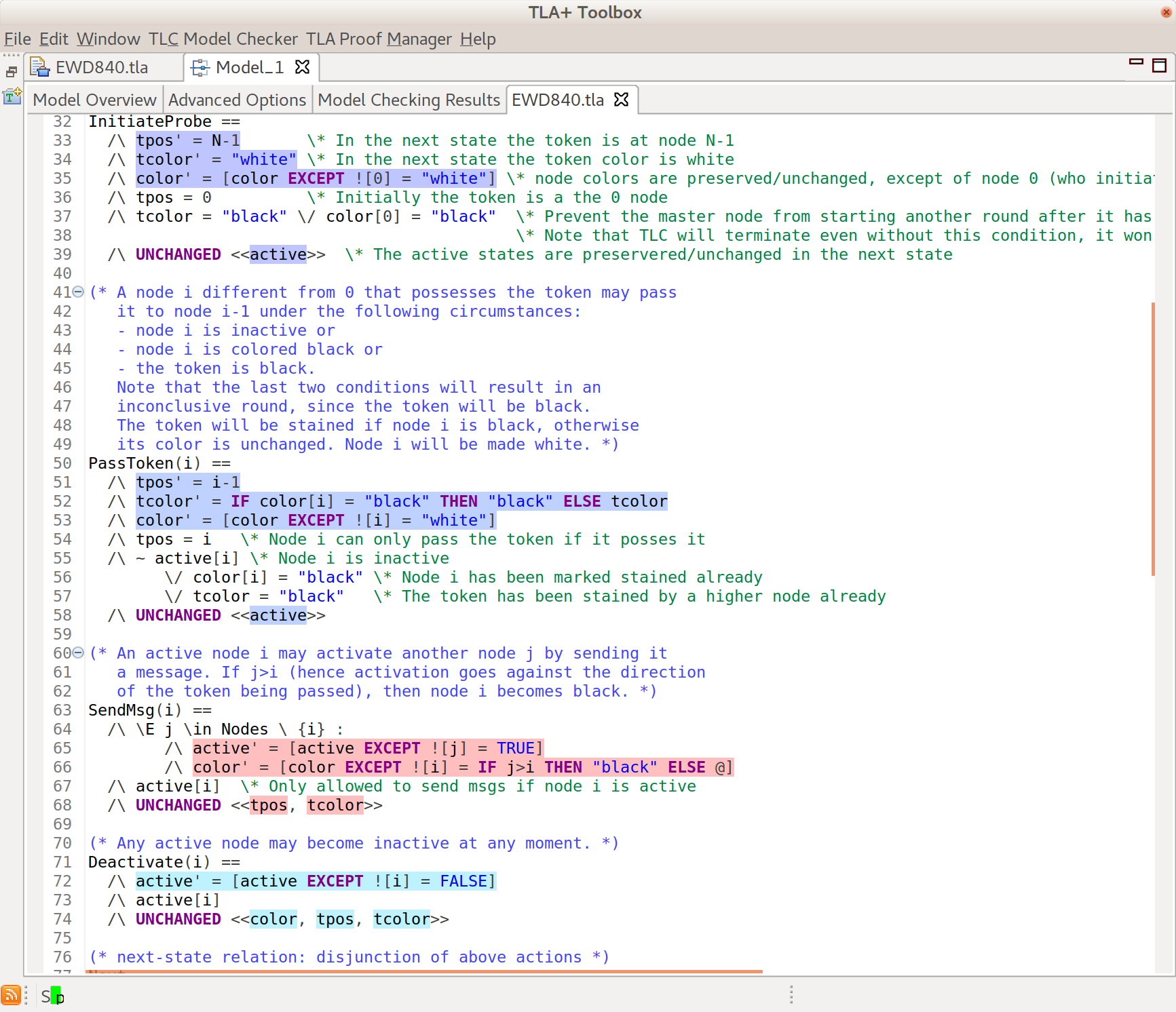
Task: Open the TLC Model Checker menu
Action: [221, 39]
